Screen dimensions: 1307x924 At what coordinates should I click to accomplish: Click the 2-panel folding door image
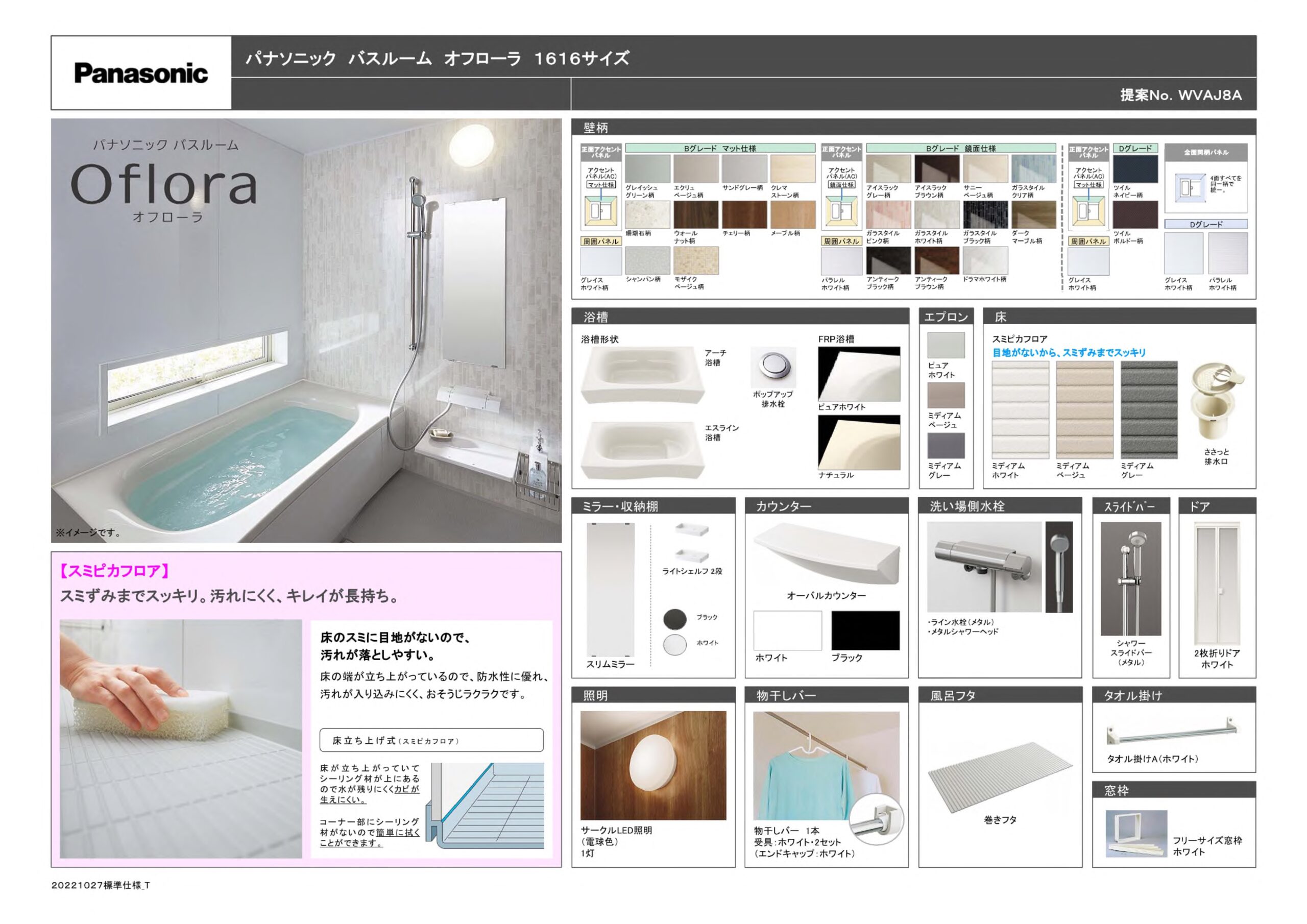click(1217, 583)
